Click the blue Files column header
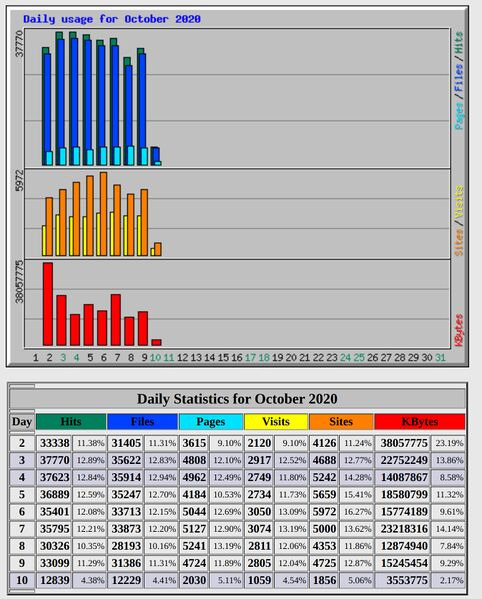This screenshot has height=599, width=482. [142, 421]
